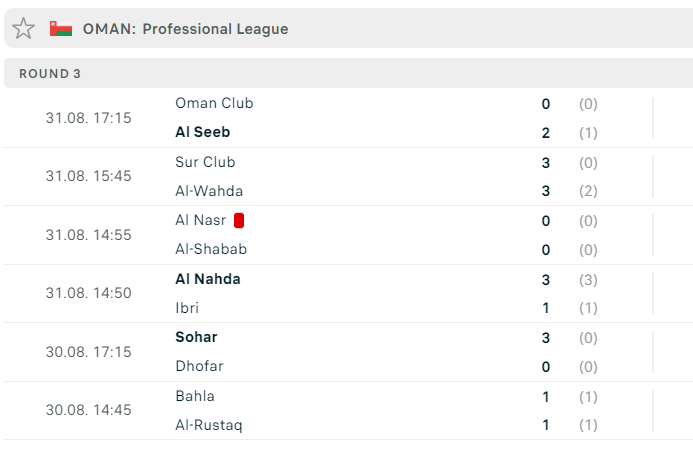Click Sohar's final score of 3
Image resolution: width=693 pixels, height=450 pixels.
click(x=546, y=338)
